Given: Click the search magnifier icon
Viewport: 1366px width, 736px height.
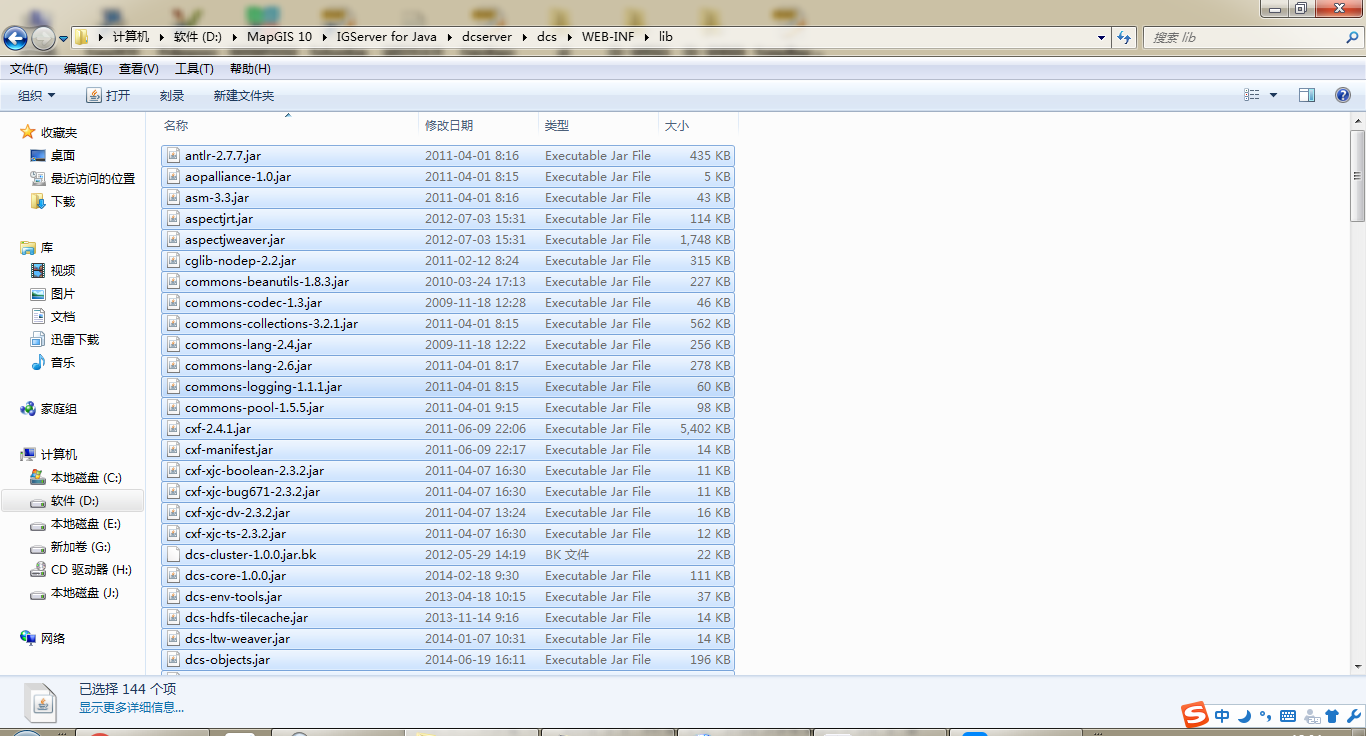Looking at the screenshot, I should tap(1352, 37).
